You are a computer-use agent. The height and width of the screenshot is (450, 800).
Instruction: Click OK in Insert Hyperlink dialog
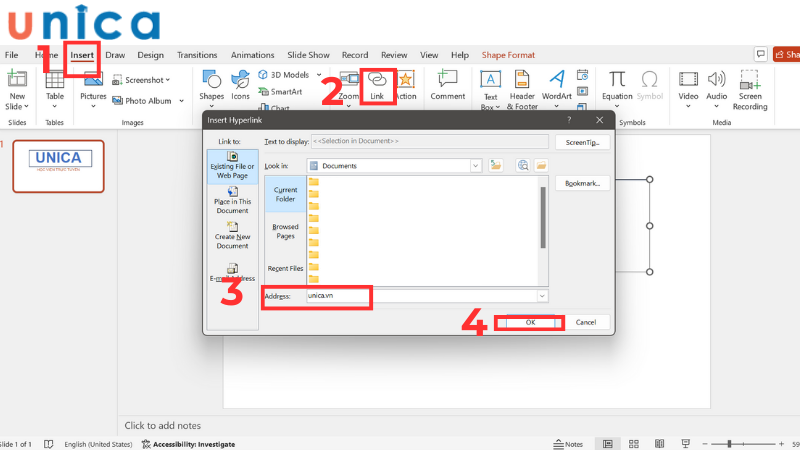point(530,322)
